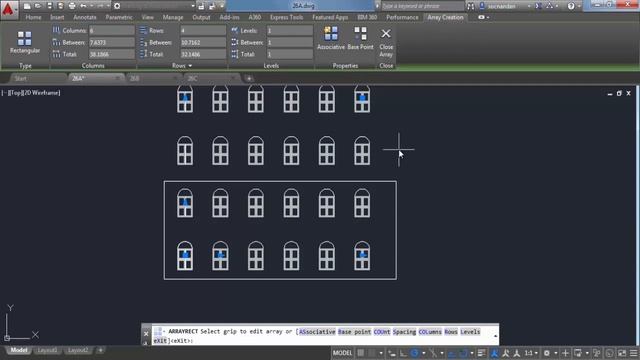This screenshot has height=360, width=640.
Task: Open the Annotate ribbon tab
Action: tap(85, 17)
